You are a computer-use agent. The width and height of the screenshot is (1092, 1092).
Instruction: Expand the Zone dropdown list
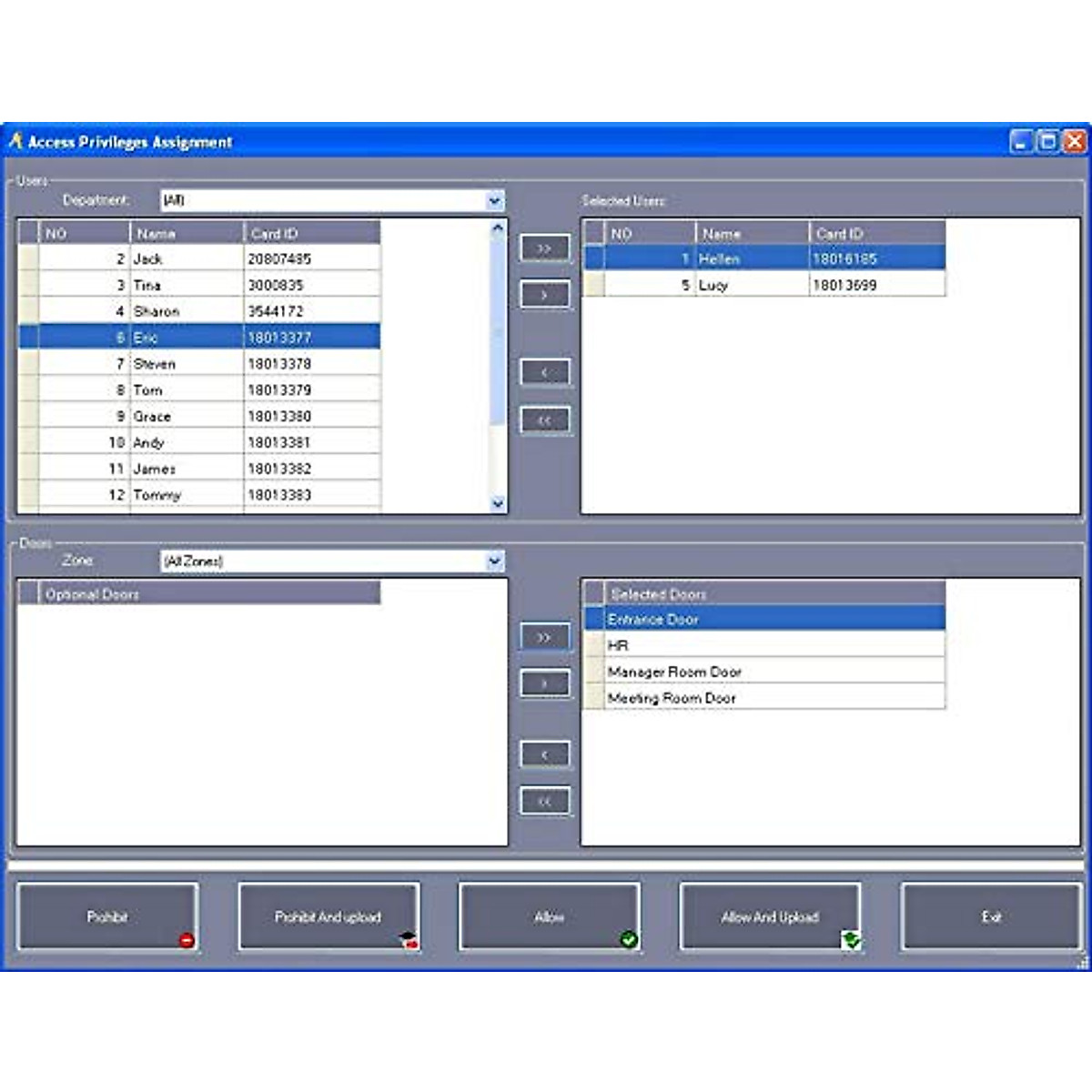[x=494, y=561]
